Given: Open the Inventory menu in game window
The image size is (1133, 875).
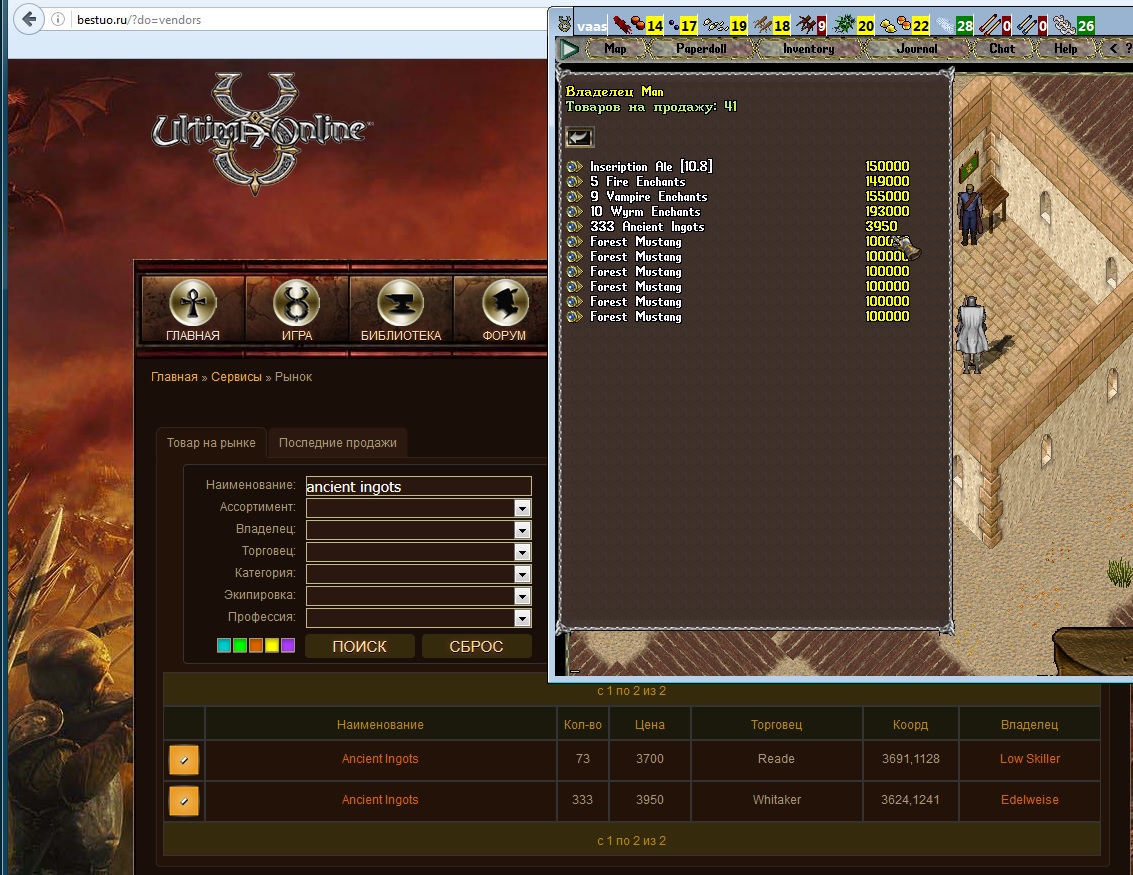Looking at the screenshot, I should (809, 49).
